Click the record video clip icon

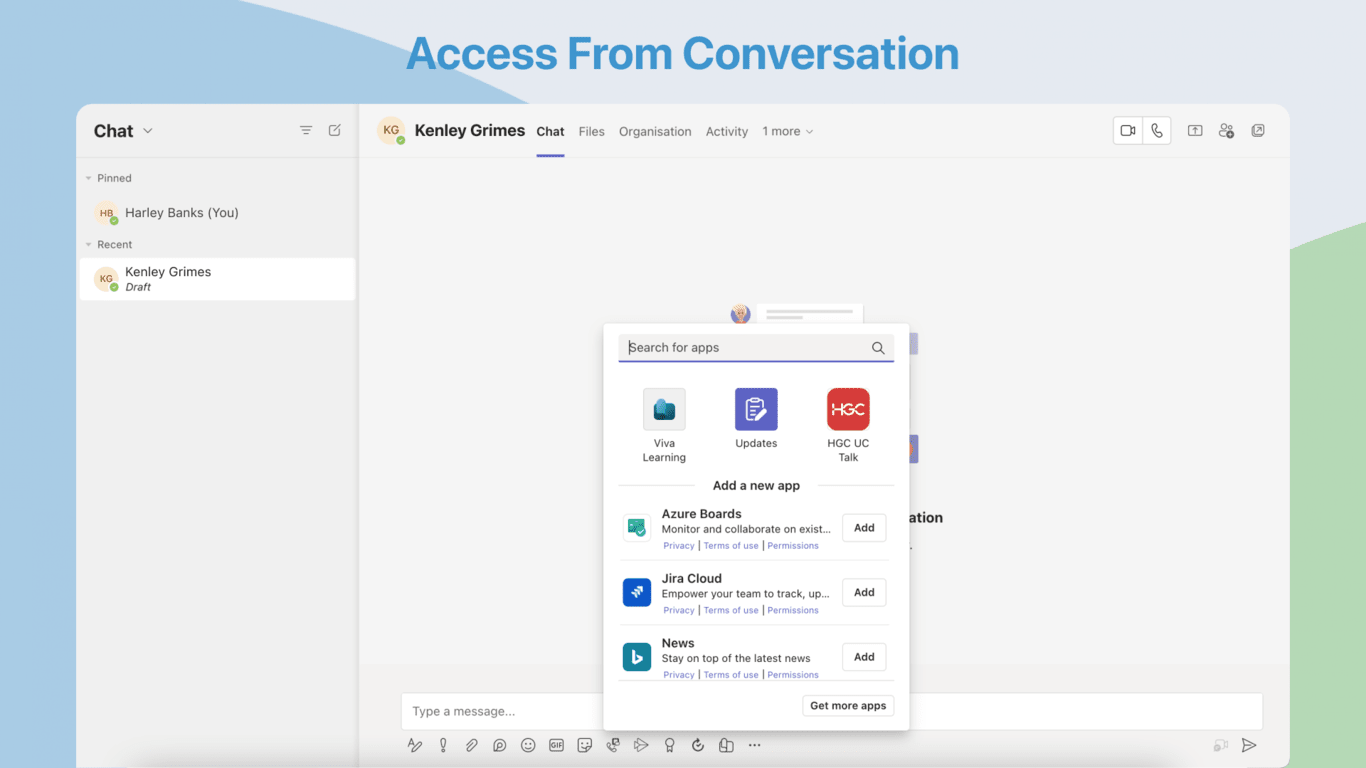pos(1220,745)
